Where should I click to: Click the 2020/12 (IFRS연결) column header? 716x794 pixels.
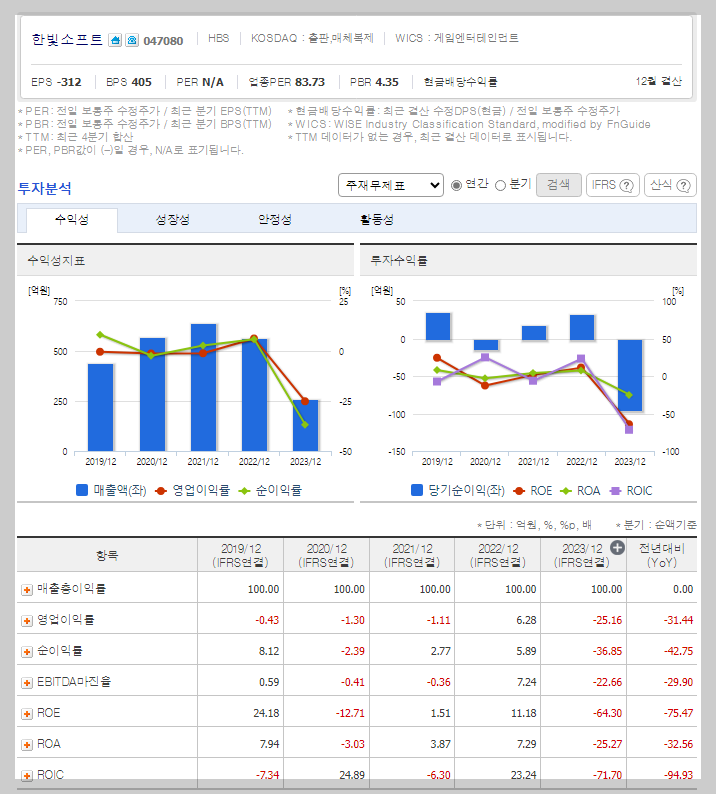326,555
